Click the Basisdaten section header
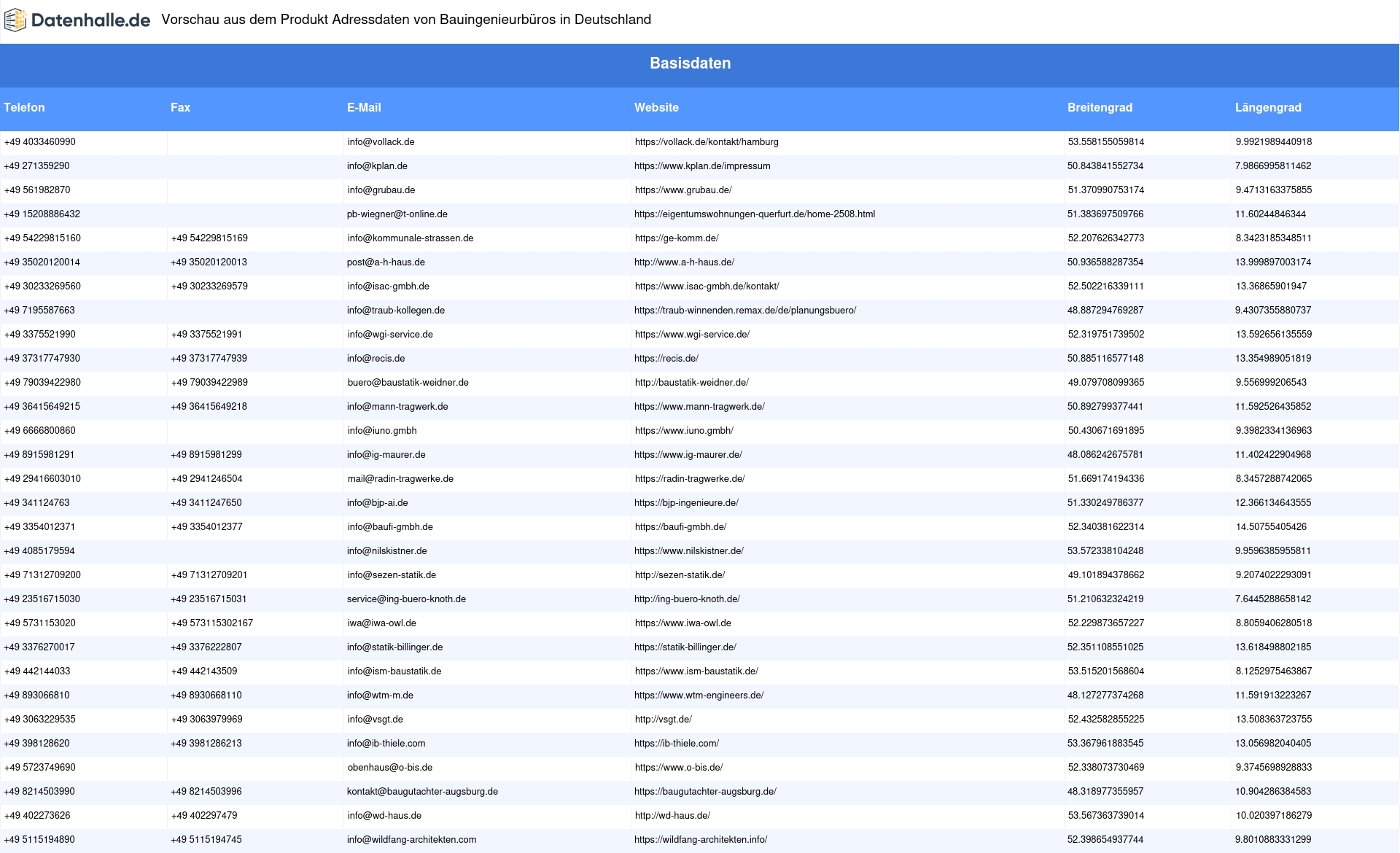Viewport: 1400px width, 853px height. [x=690, y=63]
